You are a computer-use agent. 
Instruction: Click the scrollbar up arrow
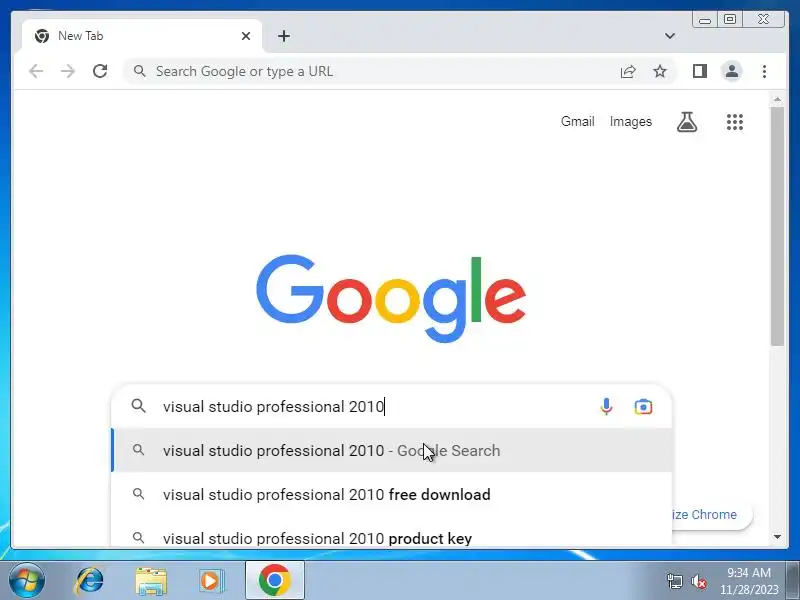(778, 99)
